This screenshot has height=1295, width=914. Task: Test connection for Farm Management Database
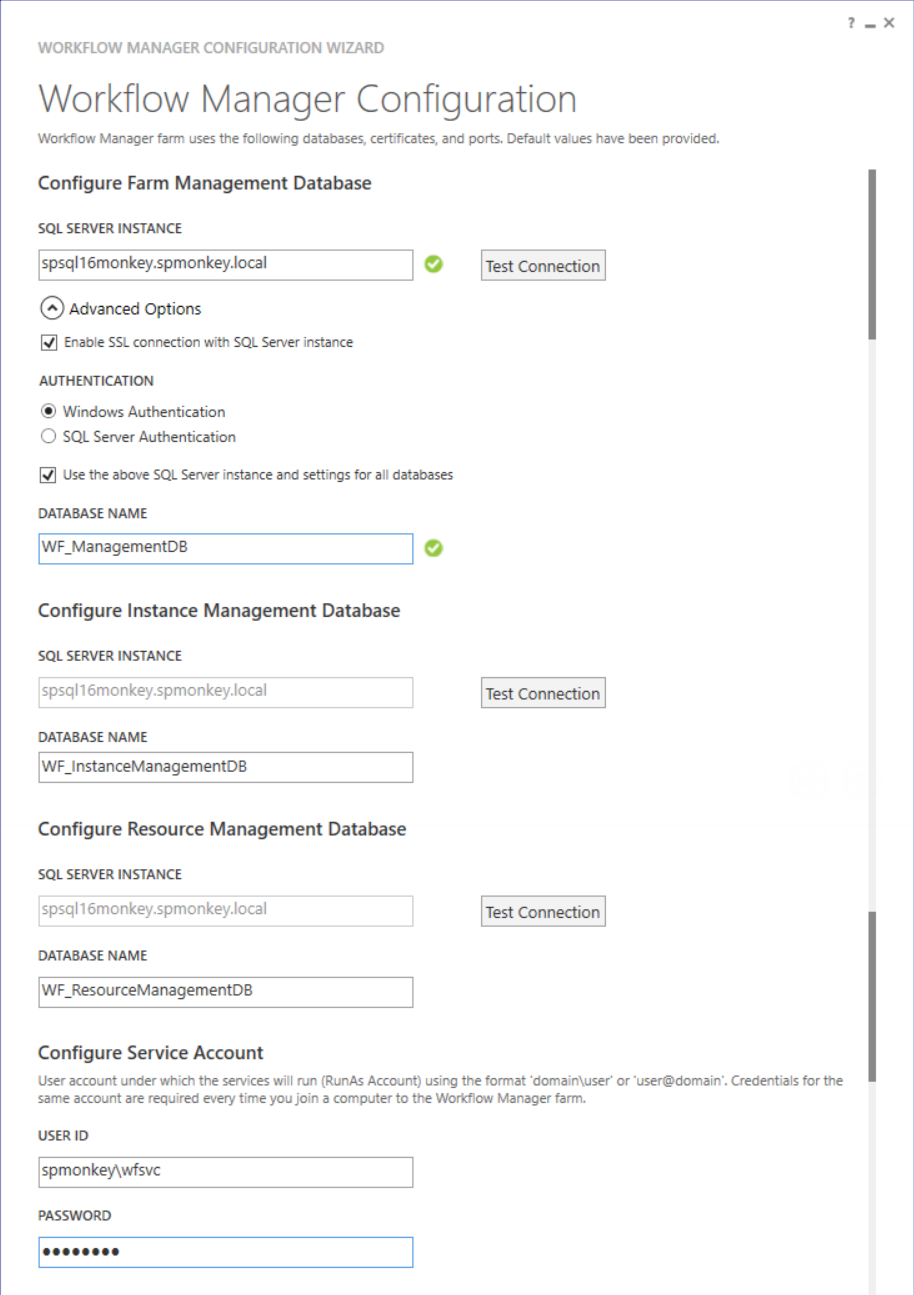click(x=542, y=266)
